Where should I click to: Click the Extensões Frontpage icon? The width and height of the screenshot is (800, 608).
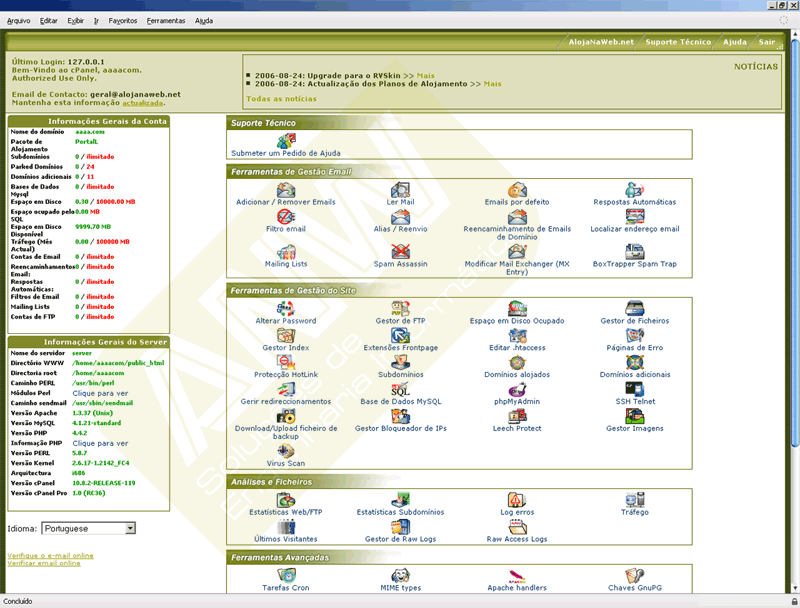pos(401,335)
